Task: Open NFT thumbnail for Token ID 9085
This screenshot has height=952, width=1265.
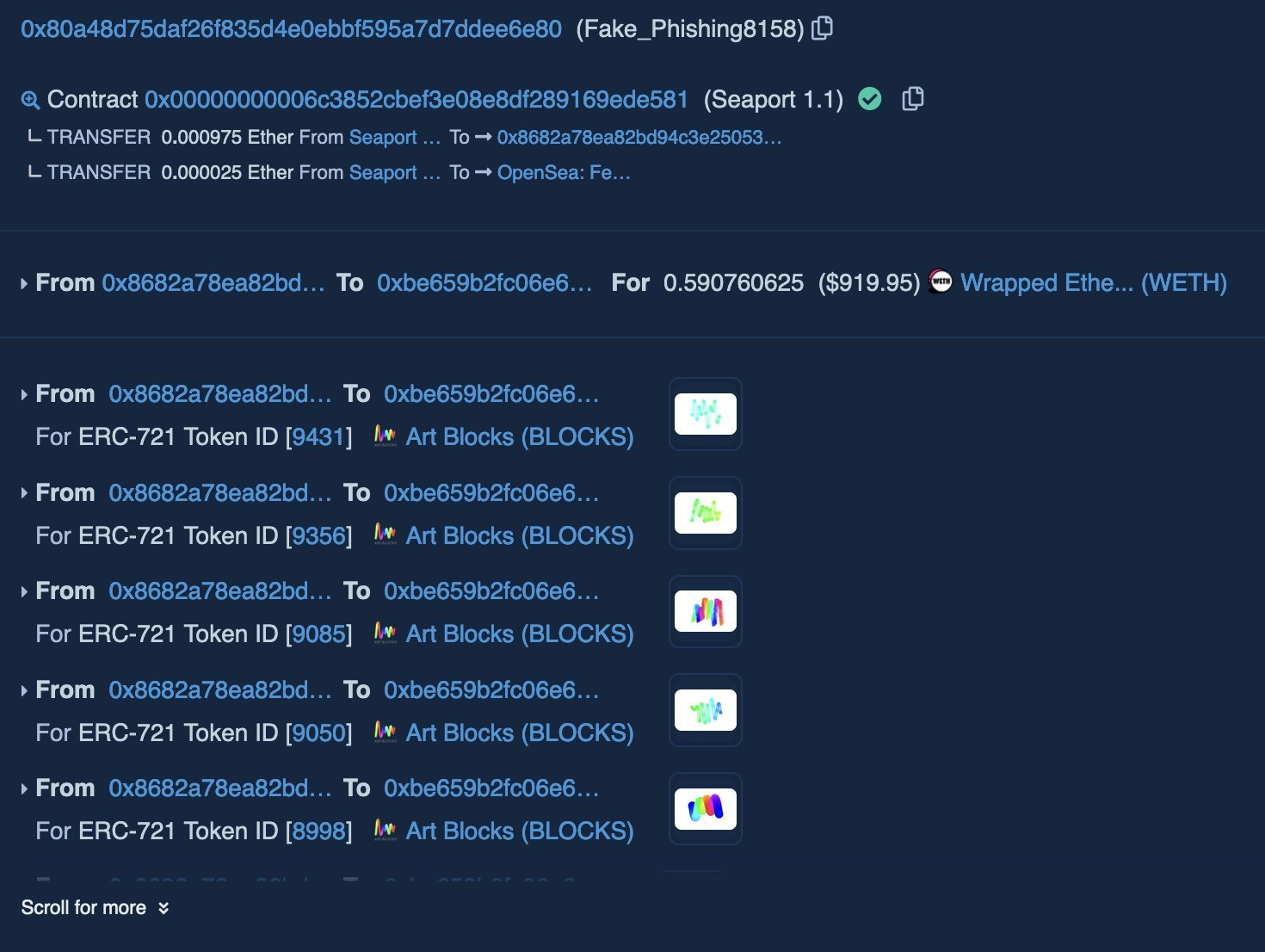Action: pos(706,611)
